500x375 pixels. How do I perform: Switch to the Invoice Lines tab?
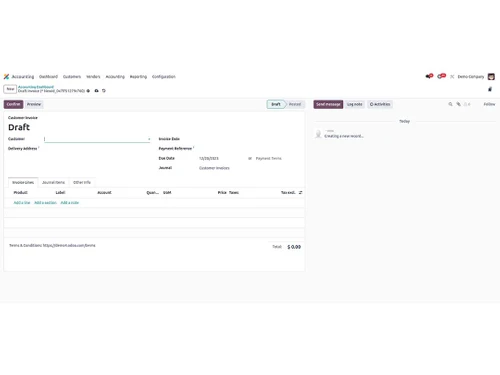click(23, 182)
